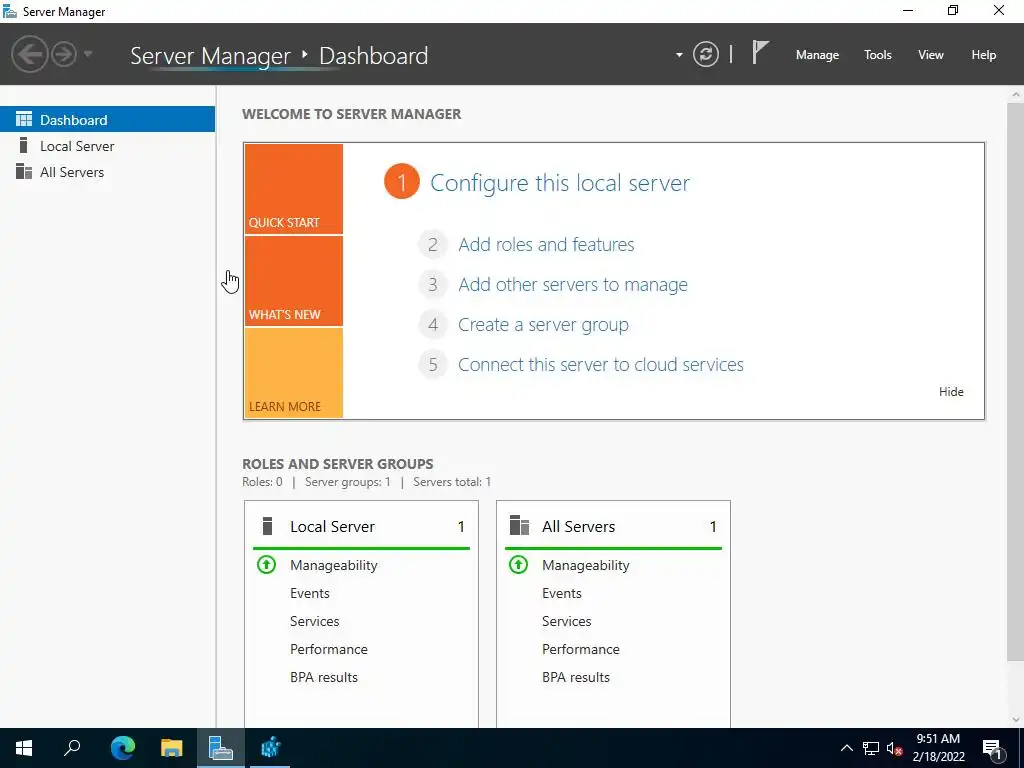Screen dimensions: 1024x768
Task: Open the WHAT'S NEW tile
Action: pos(294,281)
